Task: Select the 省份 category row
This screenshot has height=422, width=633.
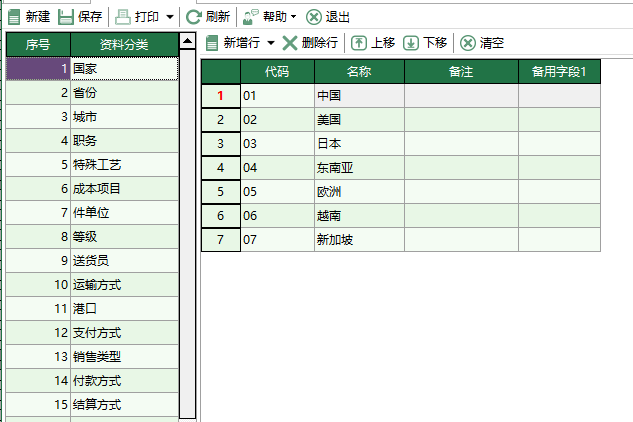Action: [x=92, y=93]
